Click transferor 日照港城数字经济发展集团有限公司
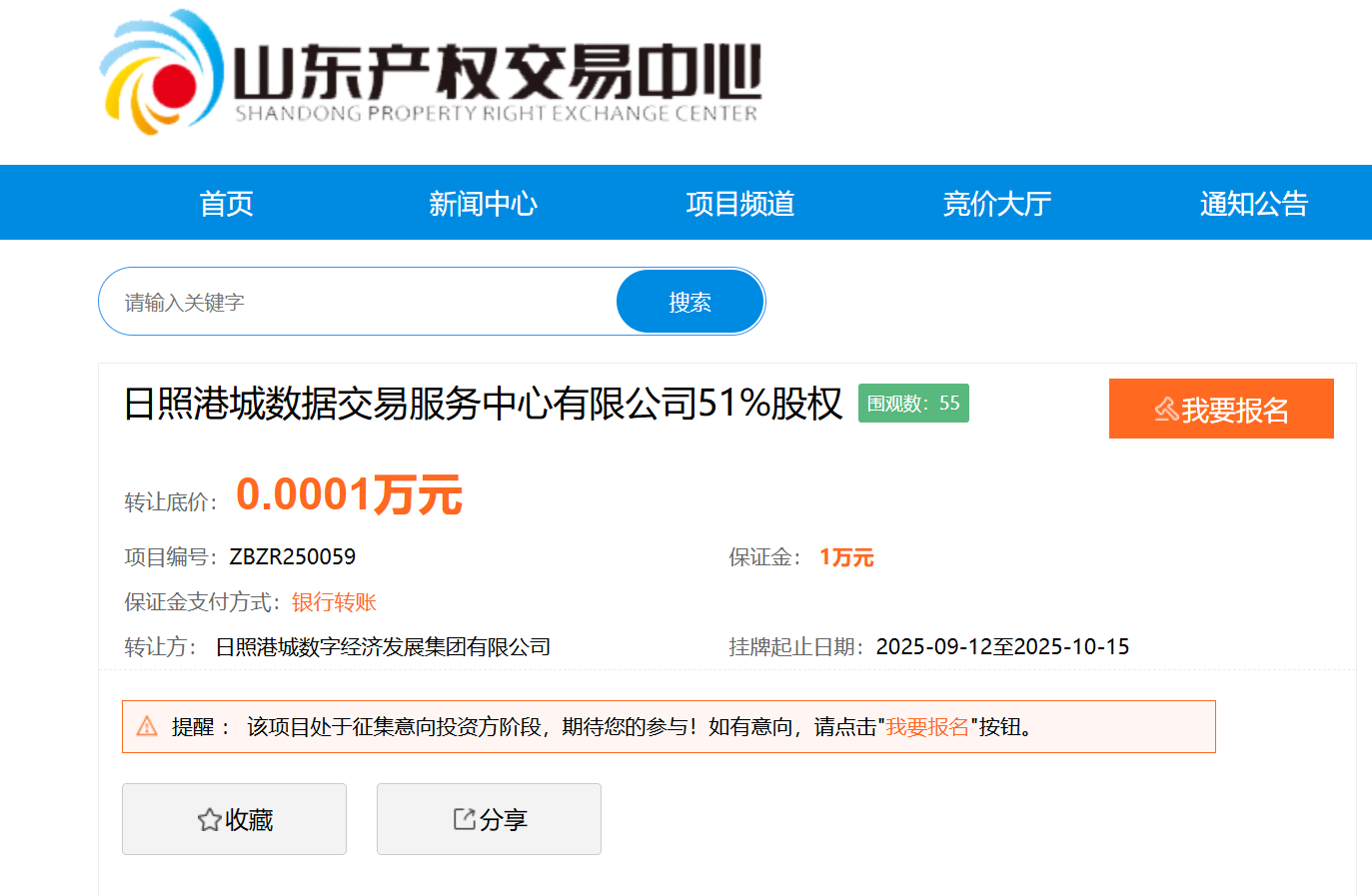Viewport: 1372px width, 896px height. click(x=384, y=647)
